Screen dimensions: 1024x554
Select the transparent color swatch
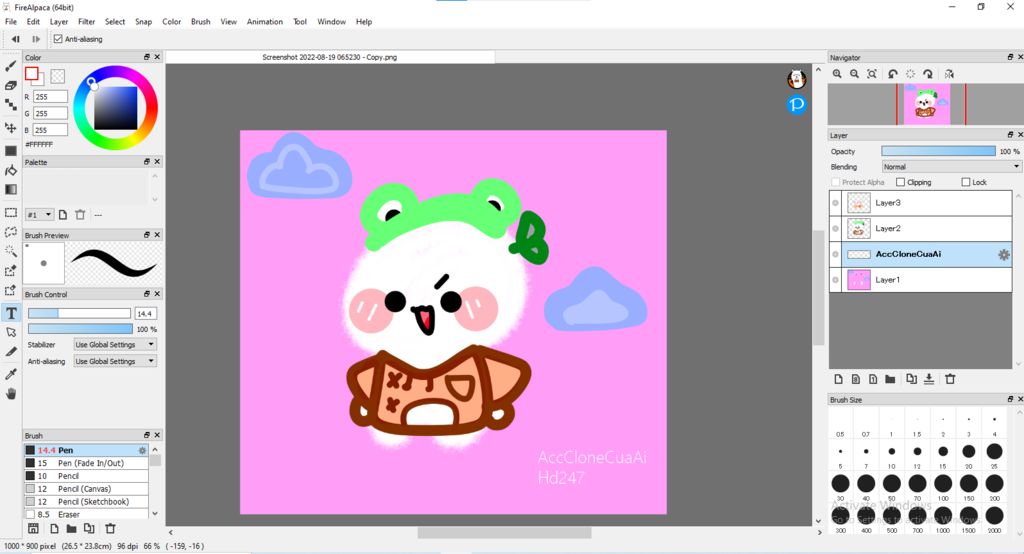coord(57,76)
